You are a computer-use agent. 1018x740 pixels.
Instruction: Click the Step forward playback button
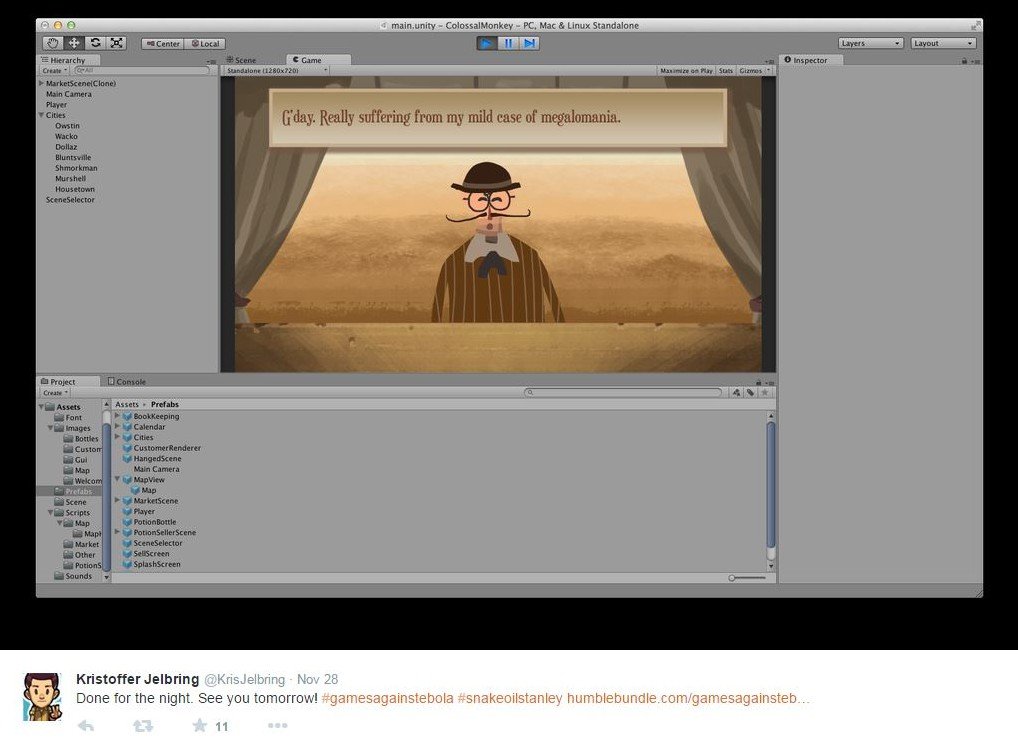click(529, 43)
